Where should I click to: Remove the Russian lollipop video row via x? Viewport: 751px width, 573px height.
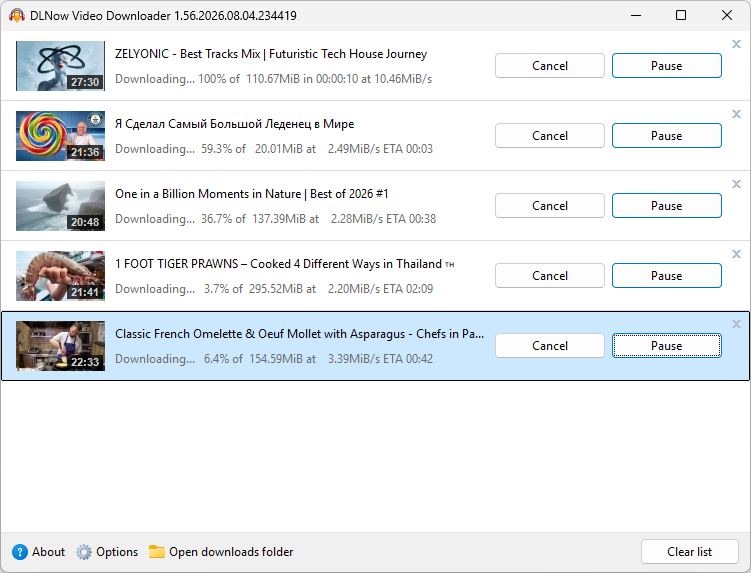(736, 114)
